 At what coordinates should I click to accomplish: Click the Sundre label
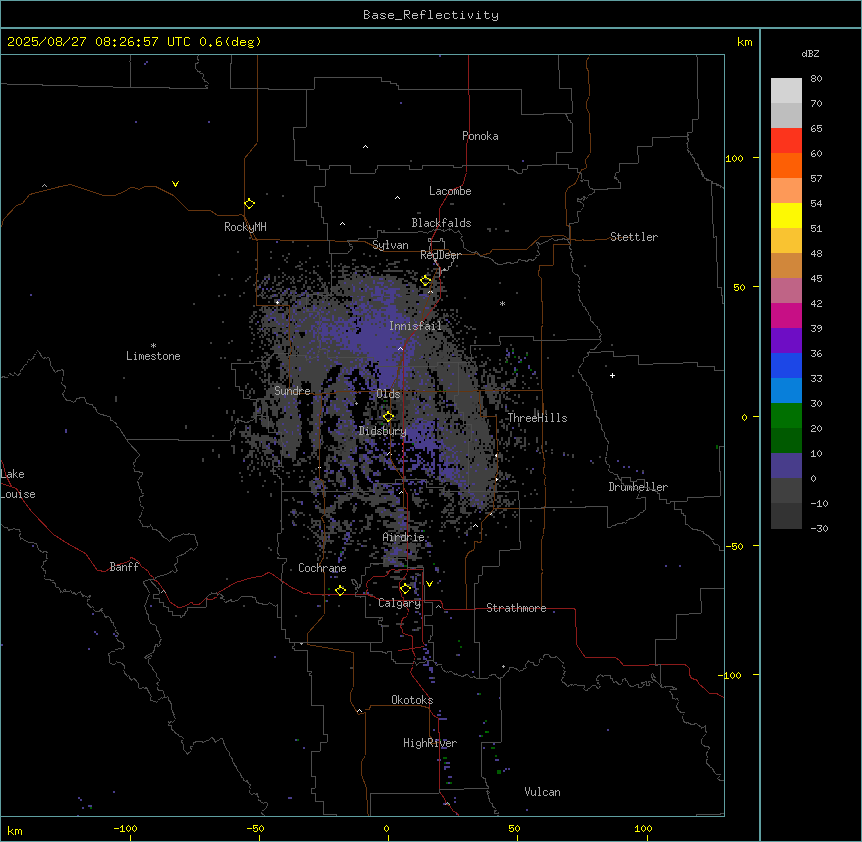[x=292, y=391]
